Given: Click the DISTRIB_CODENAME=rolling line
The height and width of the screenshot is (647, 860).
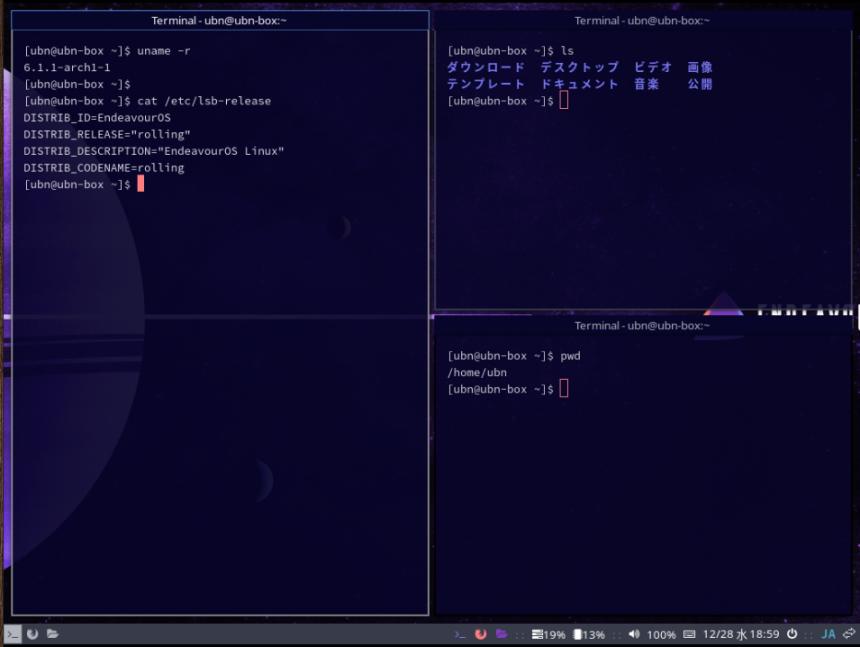Looking at the screenshot, I should tap(104, 168).
